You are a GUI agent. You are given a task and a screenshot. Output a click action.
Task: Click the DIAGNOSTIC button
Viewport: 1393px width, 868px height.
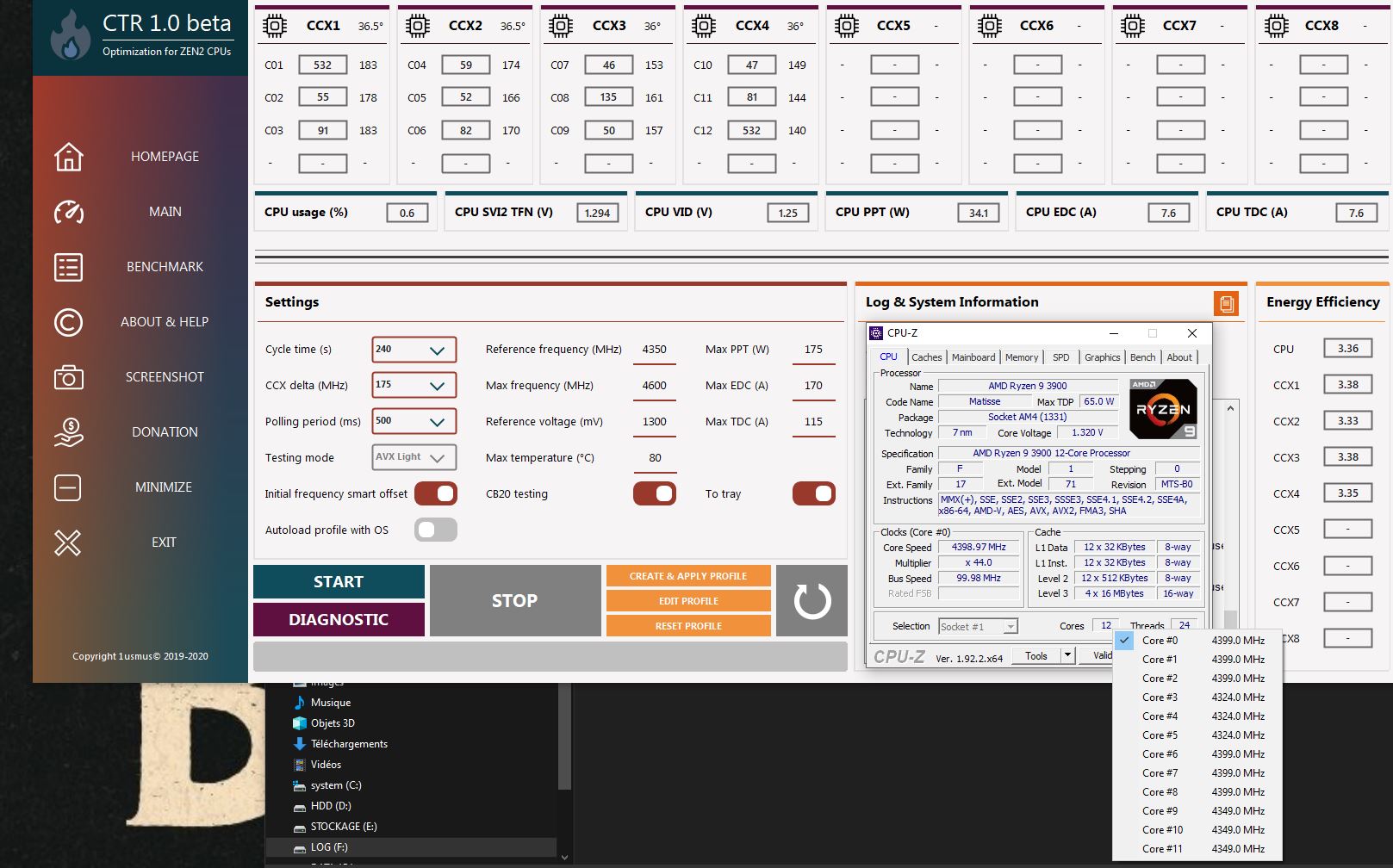[x=339, y=620]
